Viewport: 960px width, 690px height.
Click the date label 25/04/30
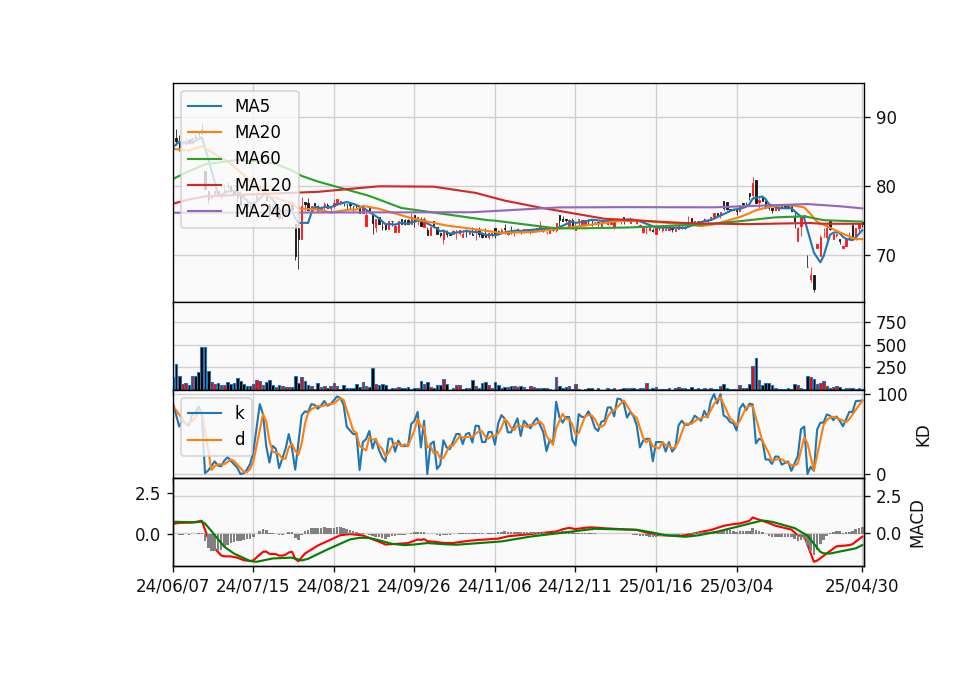[x=861, y=586]
